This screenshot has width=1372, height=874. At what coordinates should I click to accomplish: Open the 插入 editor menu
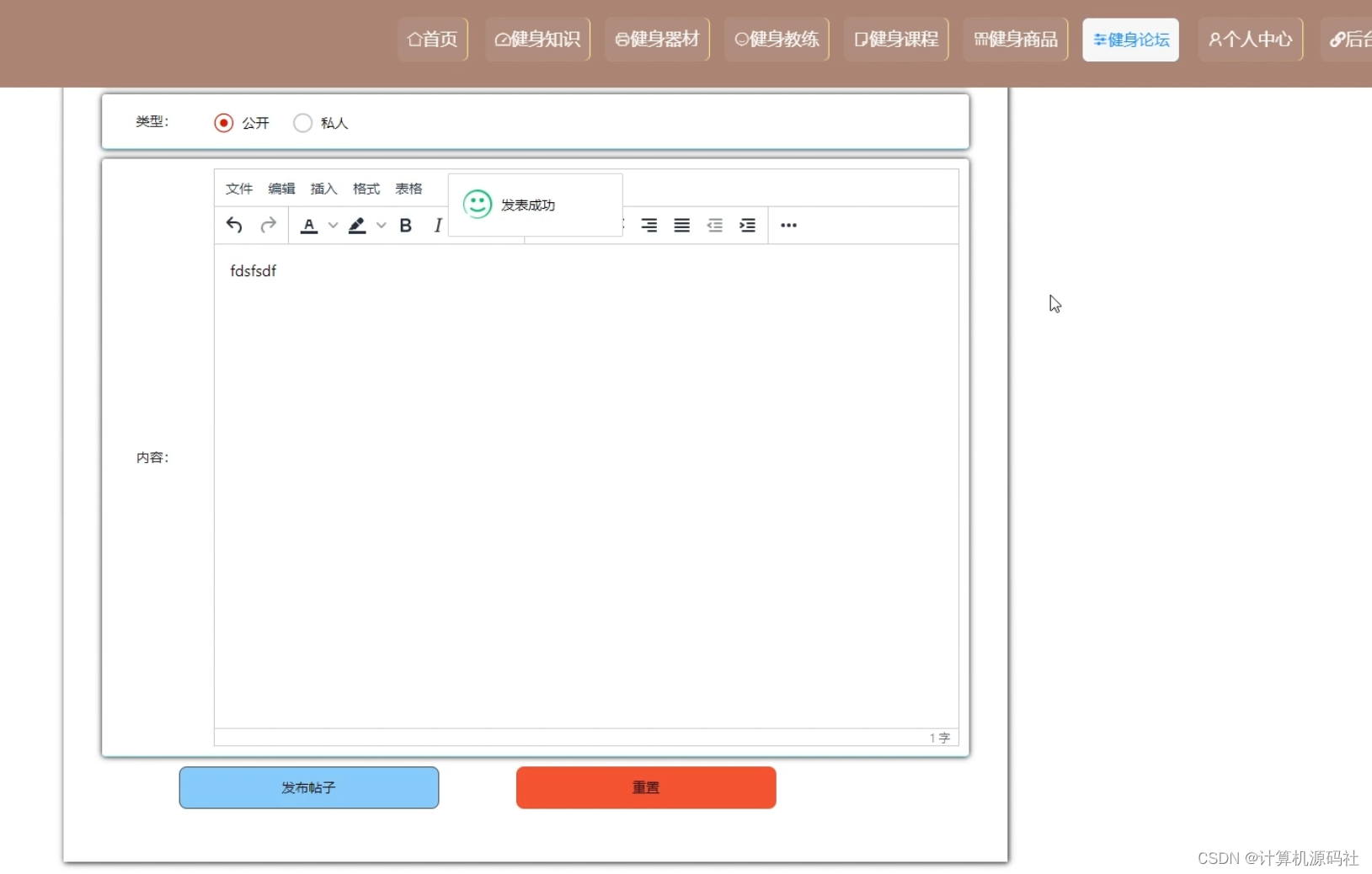(323, 189)
